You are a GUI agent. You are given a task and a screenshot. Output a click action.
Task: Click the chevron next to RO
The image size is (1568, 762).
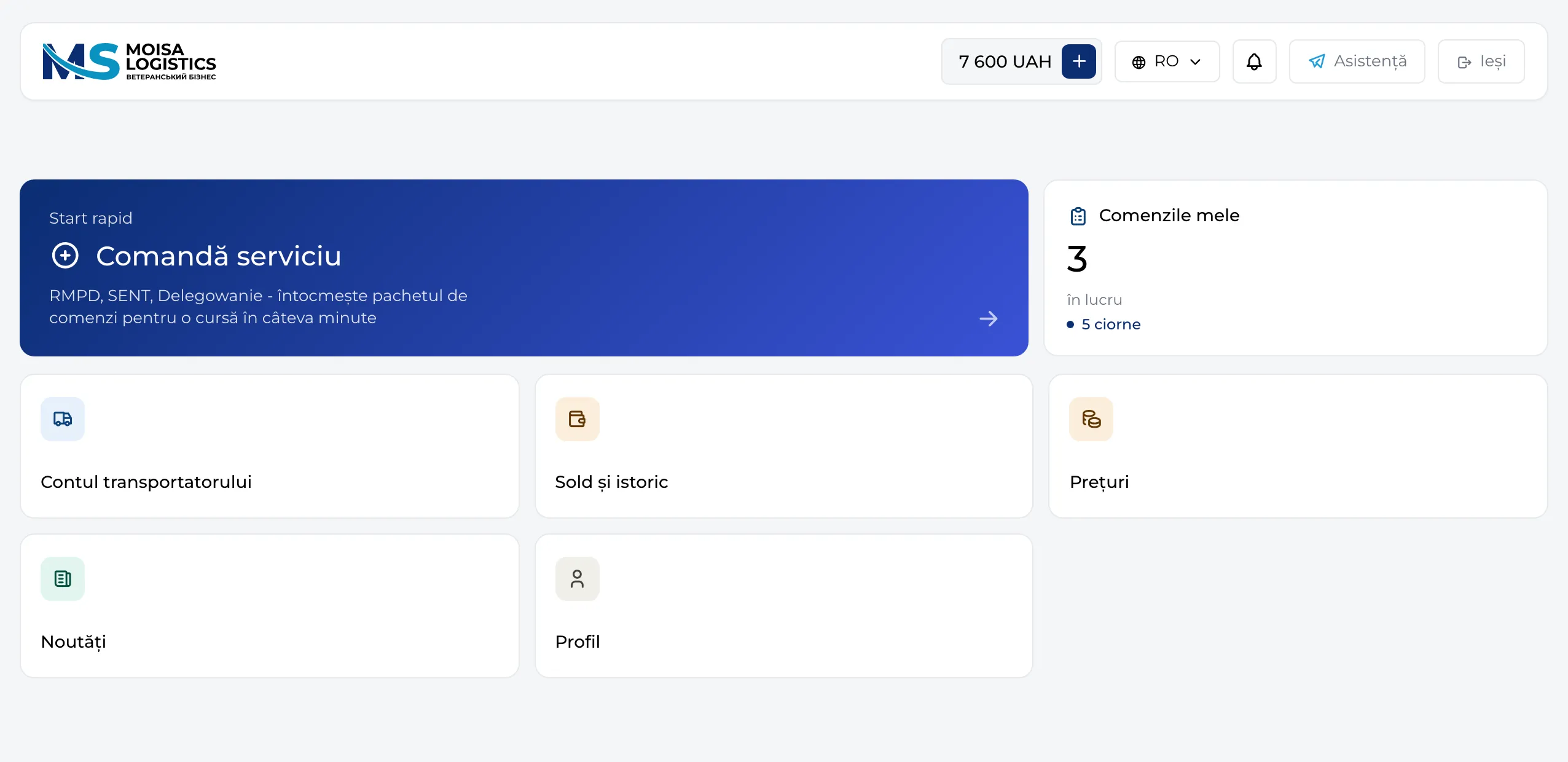(x=1195, y=62)
